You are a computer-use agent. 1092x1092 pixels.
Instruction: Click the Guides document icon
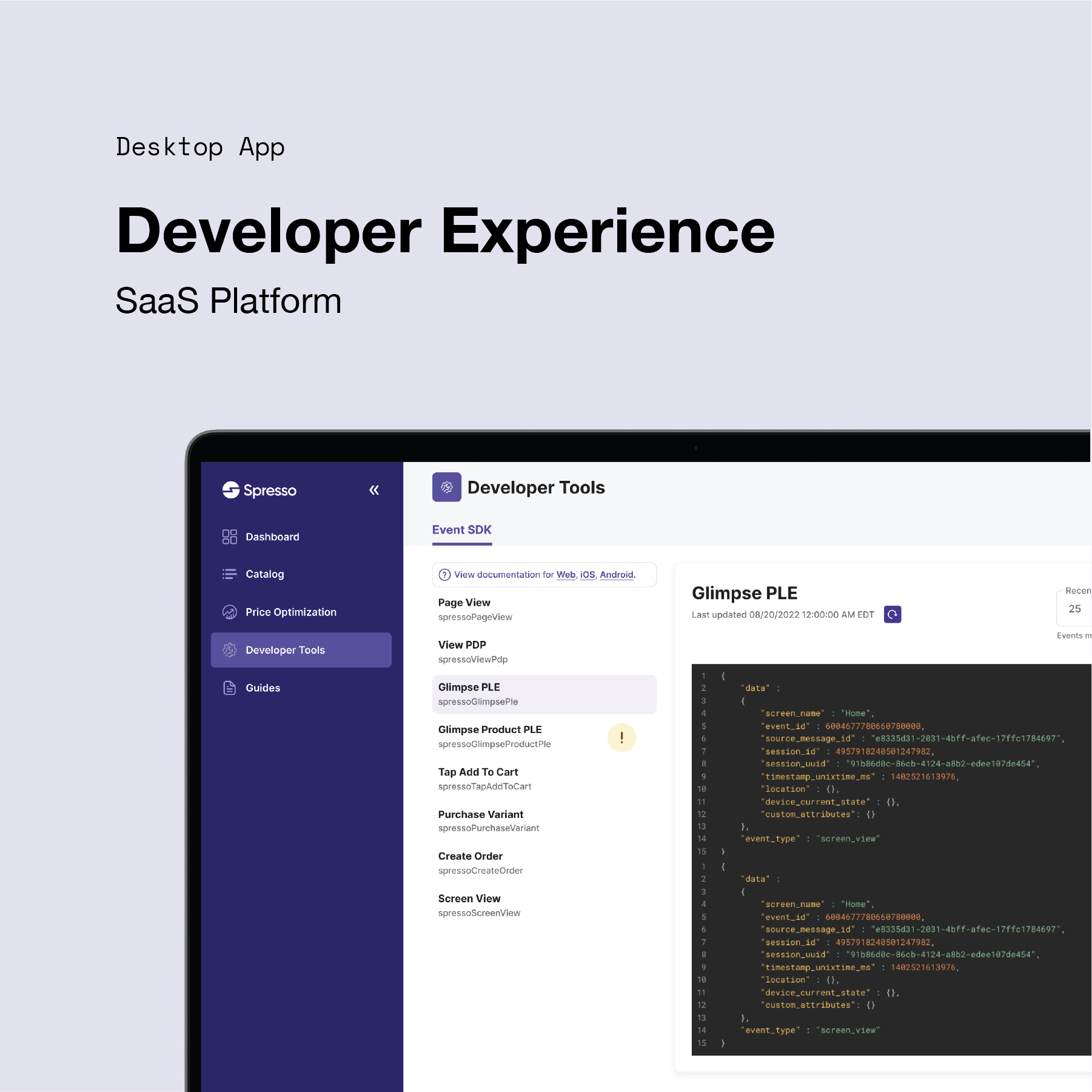(229, 688)
